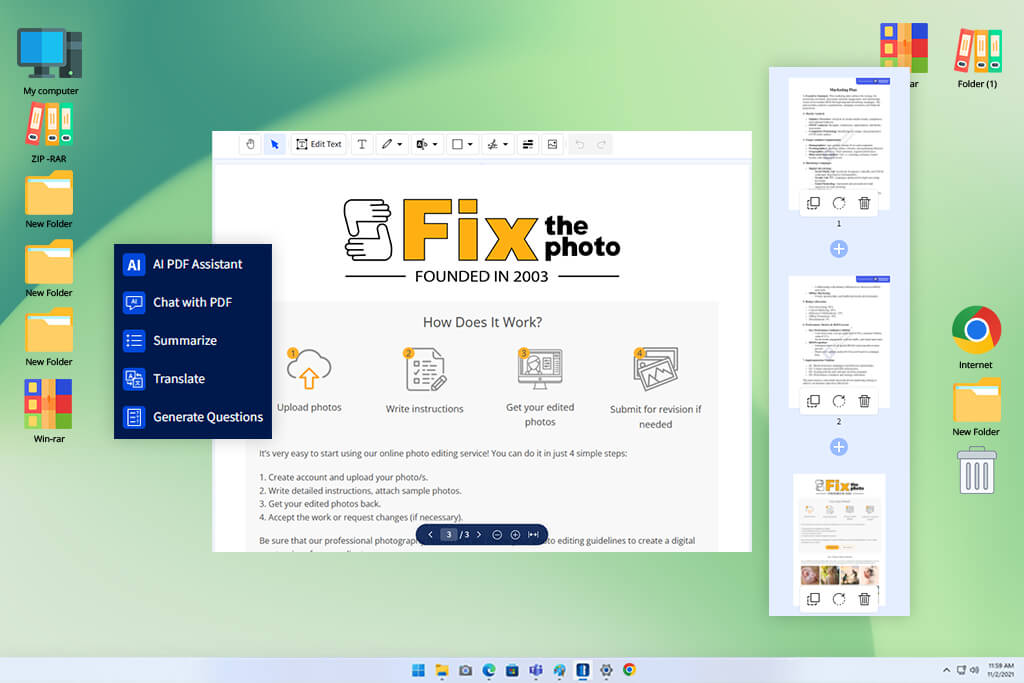Duplicate page 3 in thumbnail panel
The image size is (1024, 683).
(813, 599)
